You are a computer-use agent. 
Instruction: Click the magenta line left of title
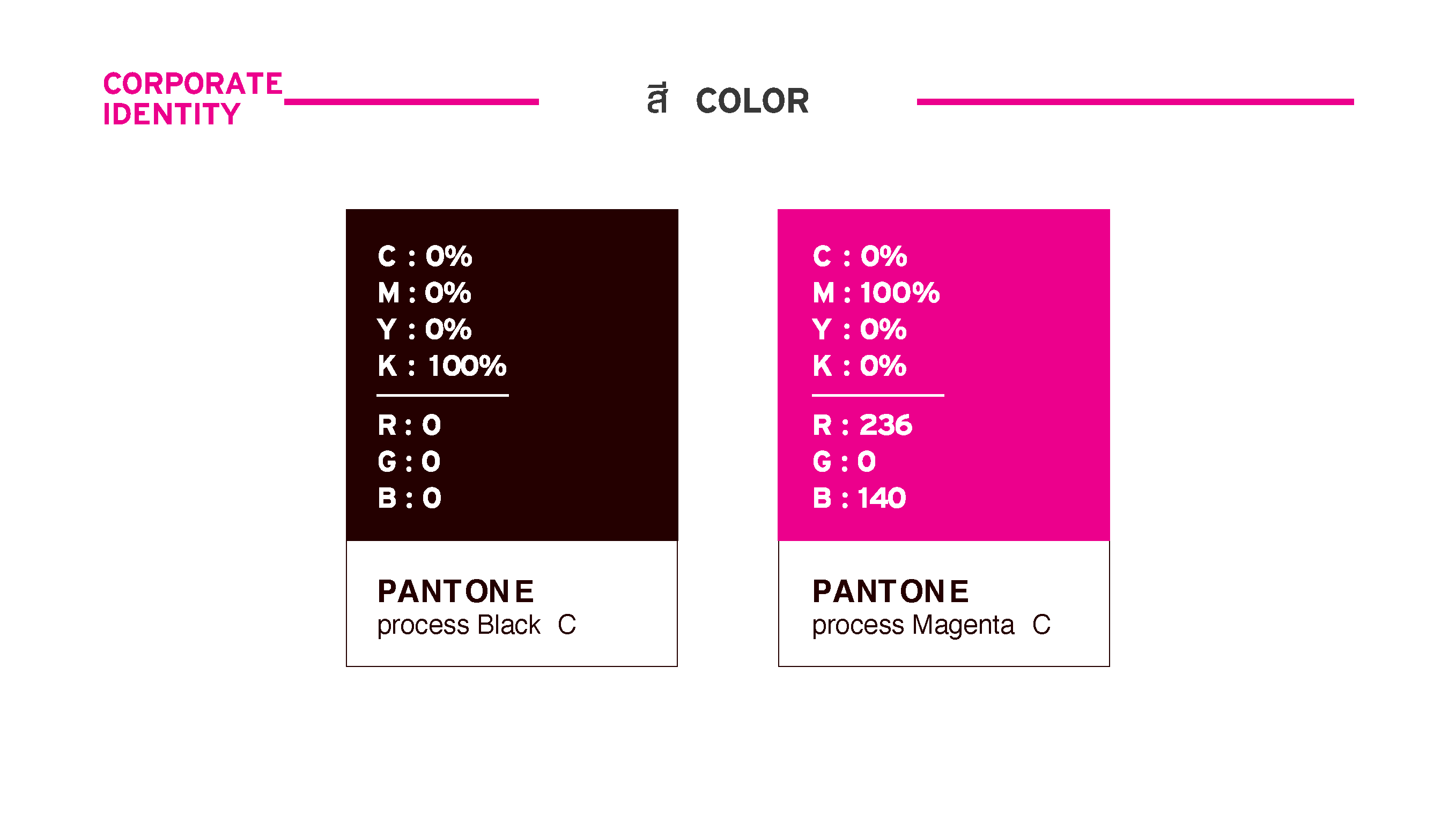pos(411,101)
